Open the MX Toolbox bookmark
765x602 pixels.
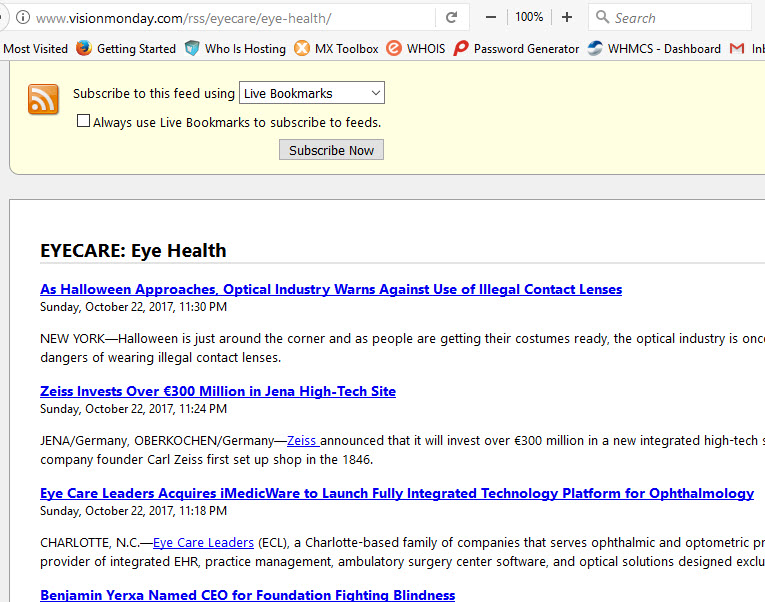click(336, 49)
